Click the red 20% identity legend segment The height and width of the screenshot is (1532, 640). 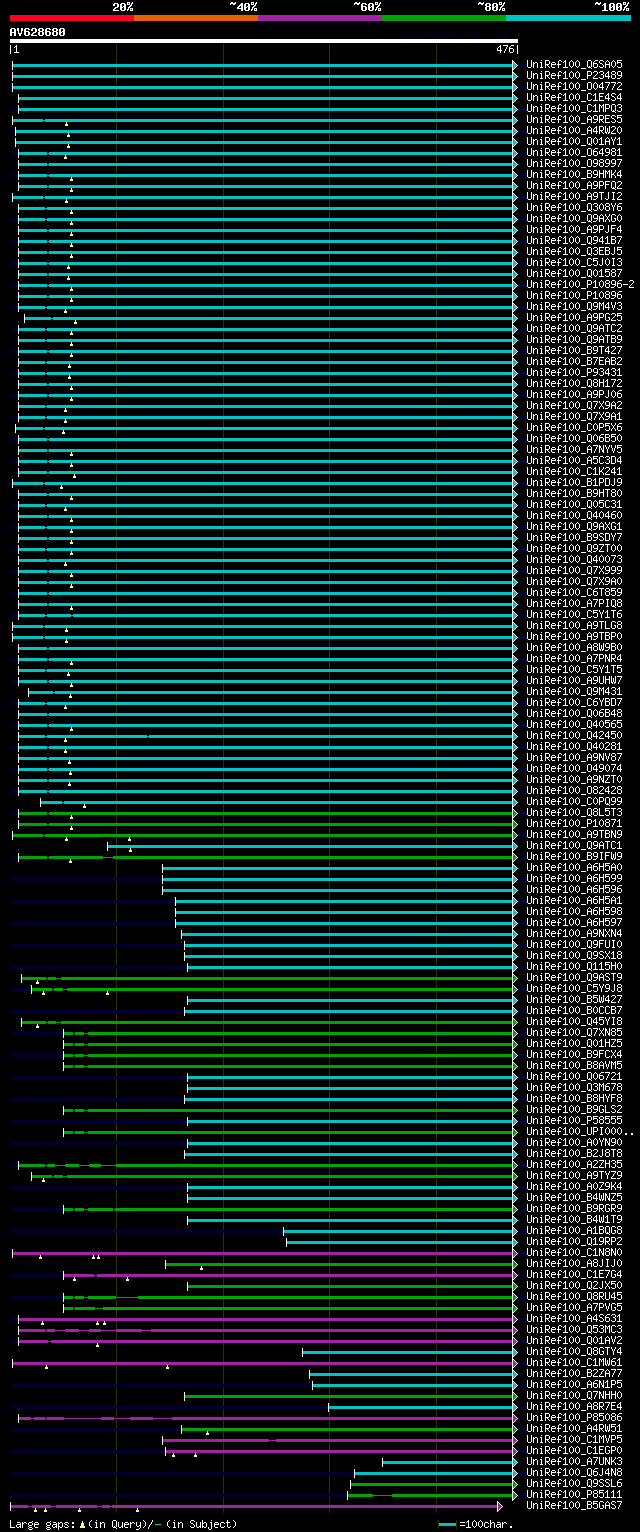pos(71,18)
